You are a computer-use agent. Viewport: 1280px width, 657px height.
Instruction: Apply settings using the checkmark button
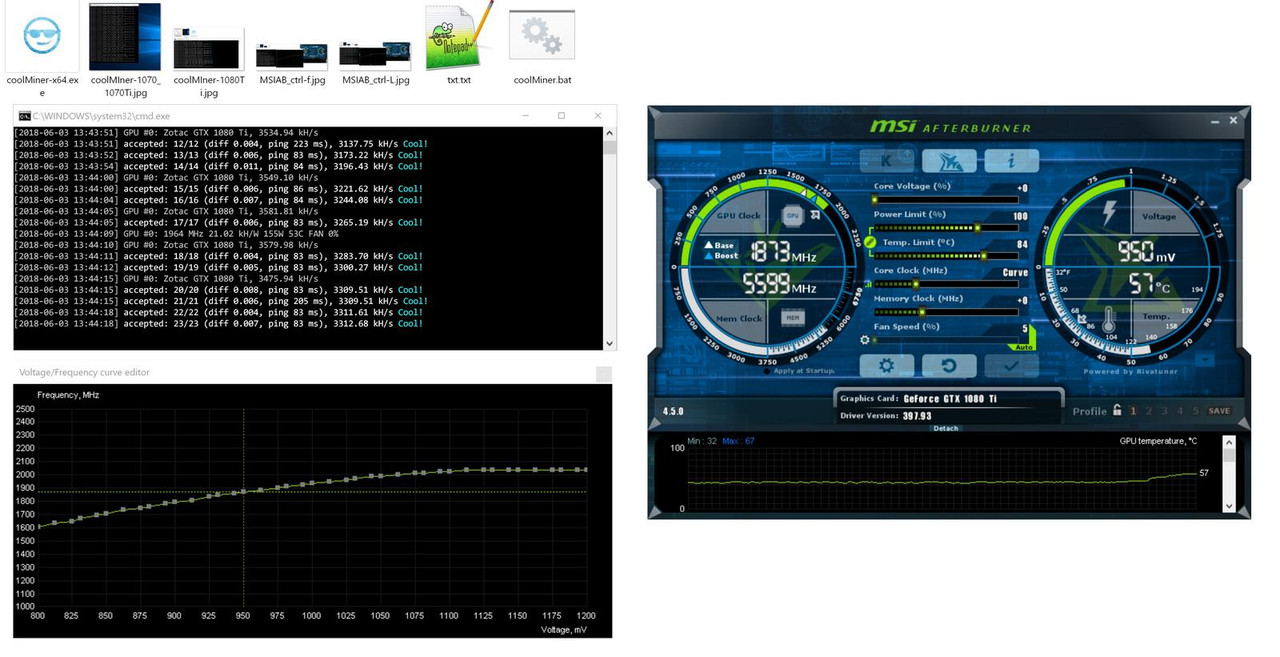[x=1011, y=366]
